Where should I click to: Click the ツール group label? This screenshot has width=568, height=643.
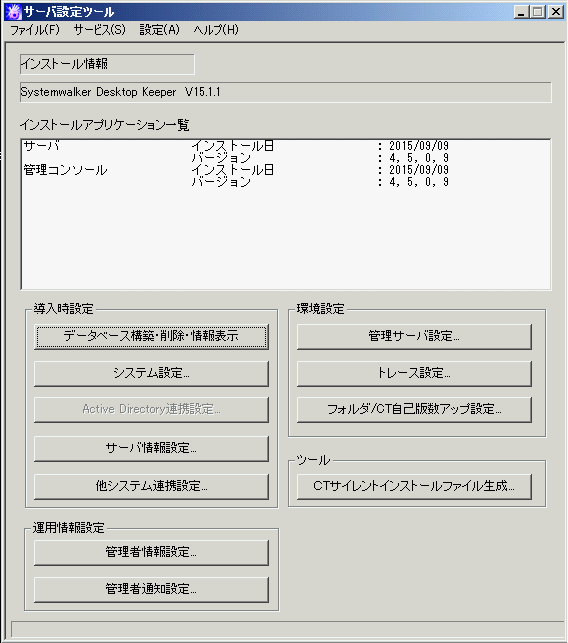tap(313, 460)
